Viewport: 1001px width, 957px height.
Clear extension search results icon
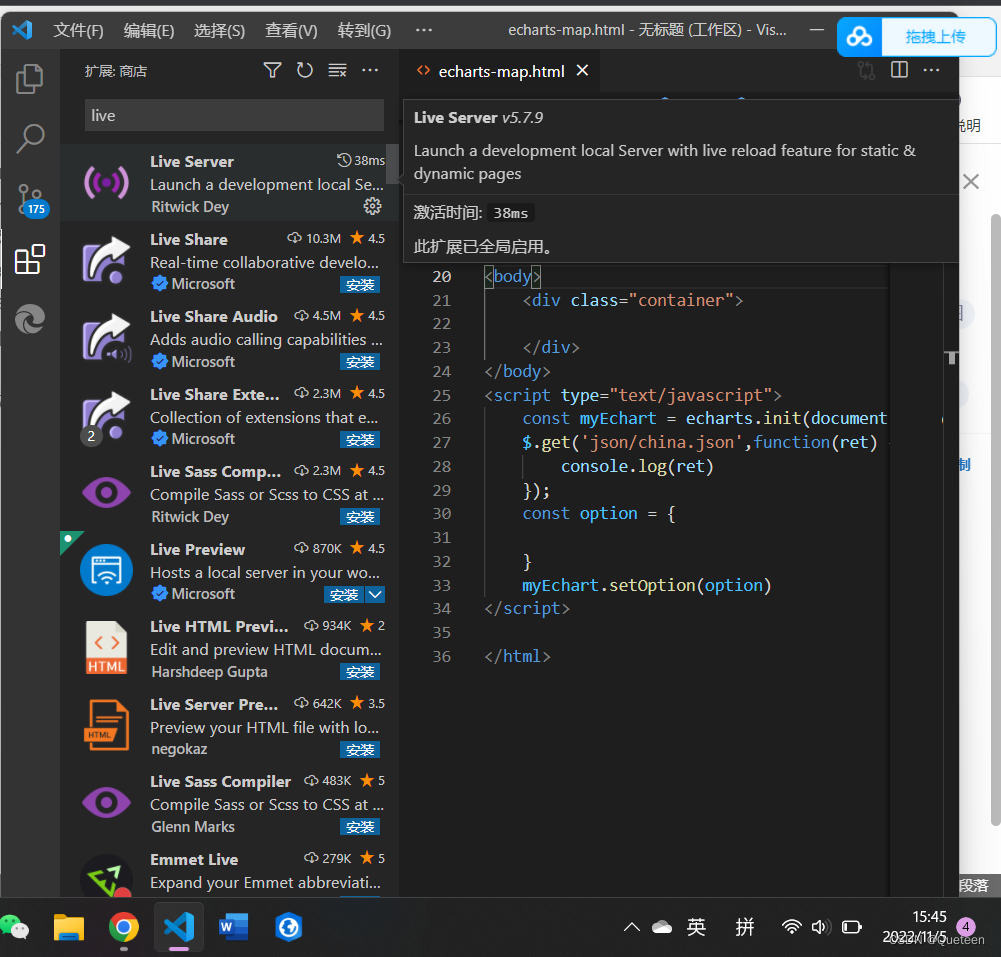coord(338,70)
